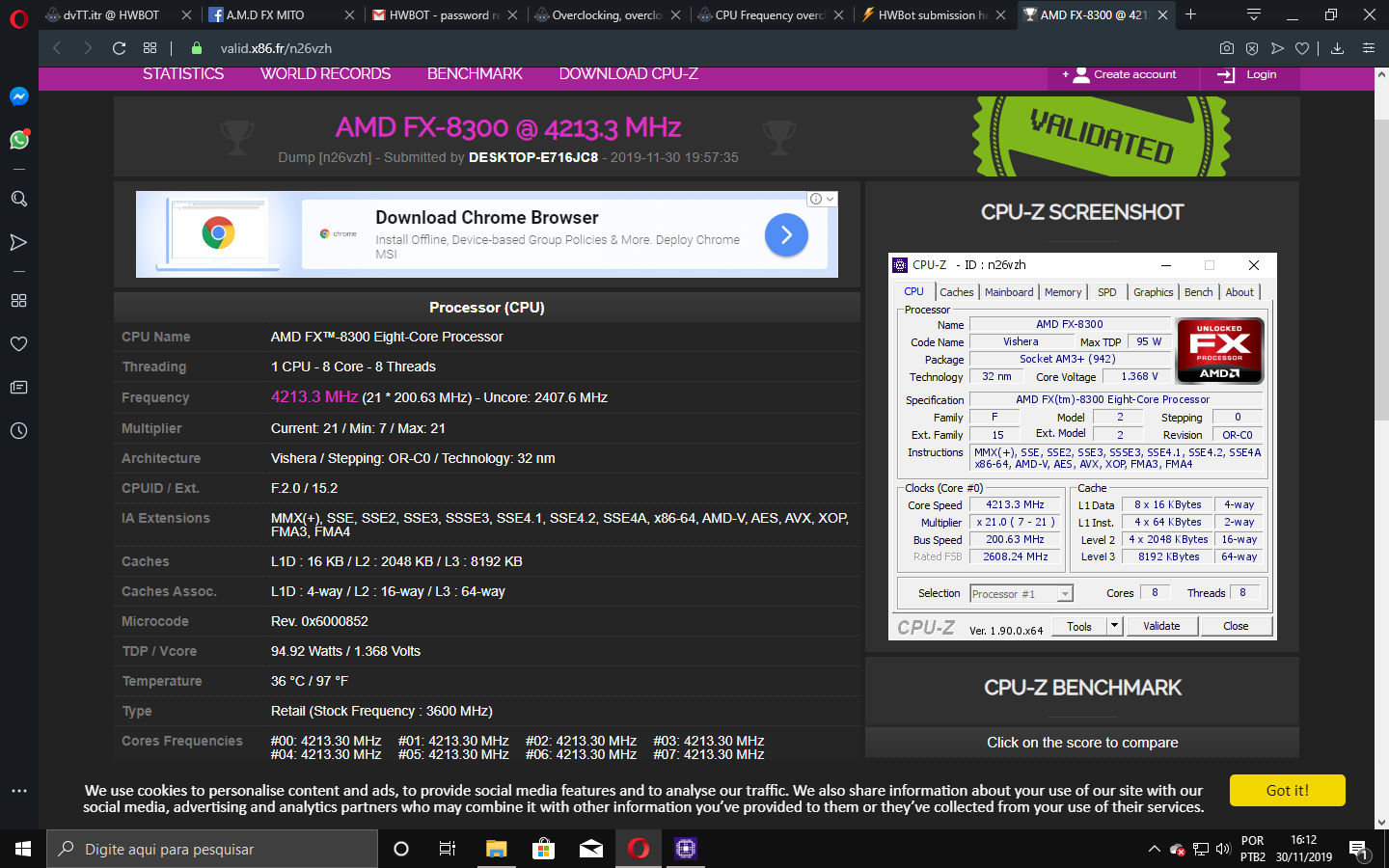Open Cortana from the taskbar
This screenshot has width=1389, height=868.
click(x=401, y=849)
